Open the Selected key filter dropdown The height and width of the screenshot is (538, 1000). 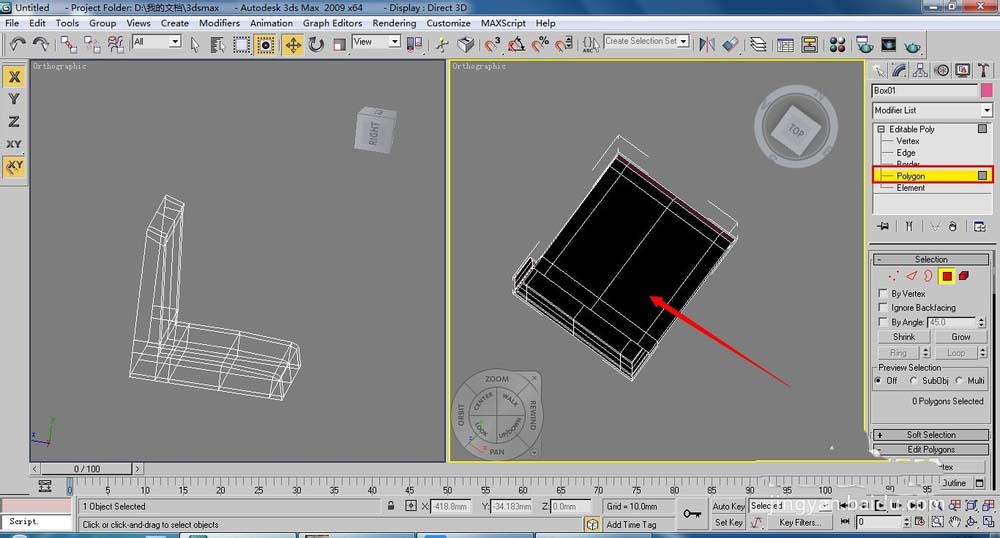792,505
